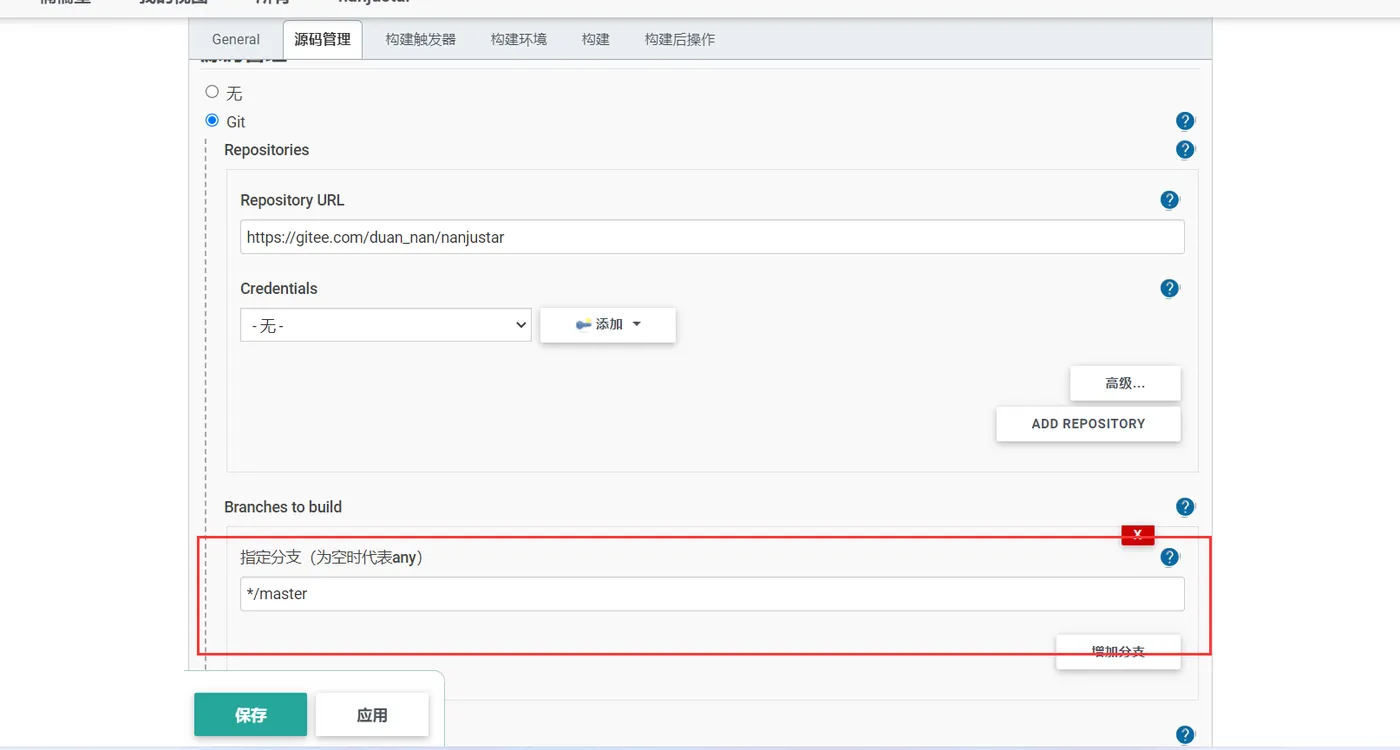Screen dimensions: 1400x750
Task: Click the Branches to build label
Action: [283, 507]
